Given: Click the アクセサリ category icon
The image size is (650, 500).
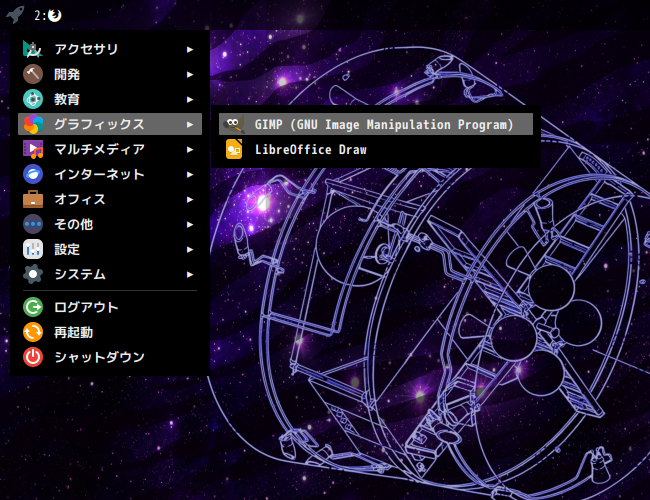Looking at the screenshot, I should pyautogui.click(x=33, y=49).
